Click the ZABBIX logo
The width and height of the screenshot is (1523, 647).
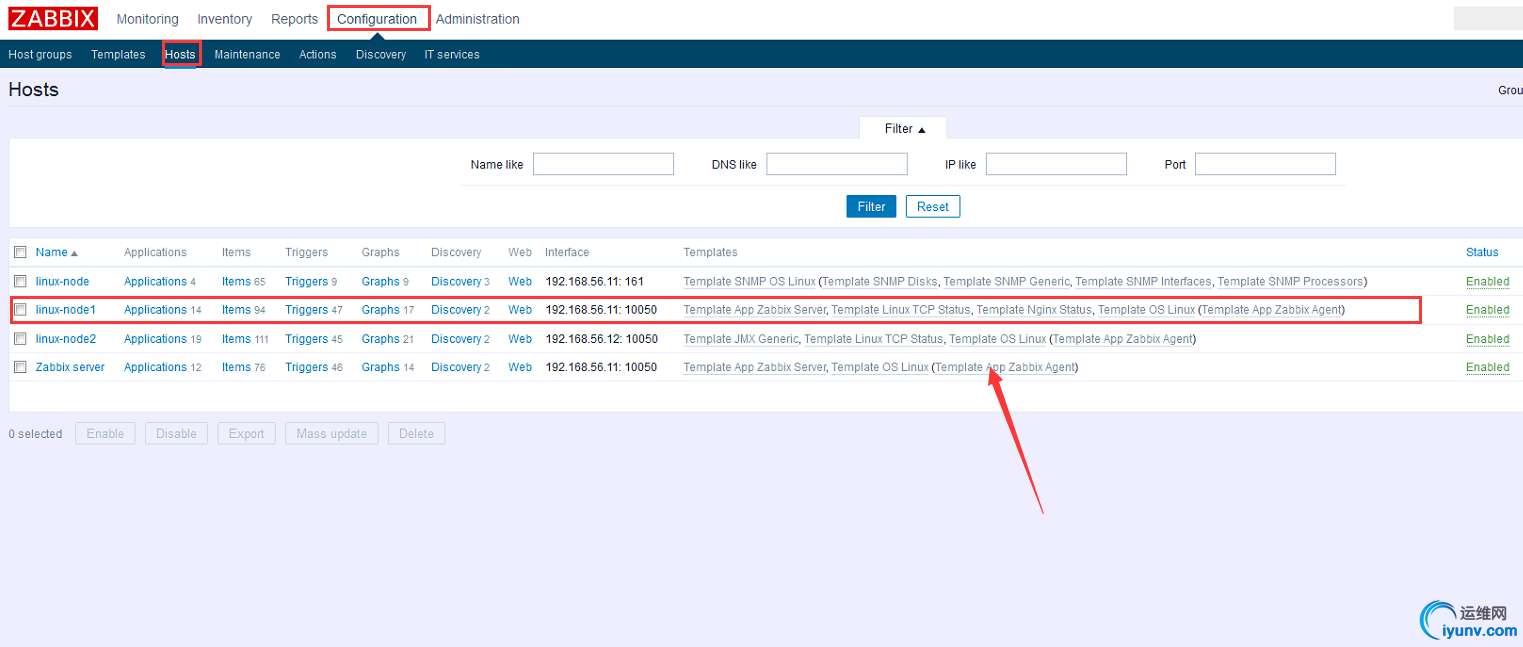click(x=53, y=18)
